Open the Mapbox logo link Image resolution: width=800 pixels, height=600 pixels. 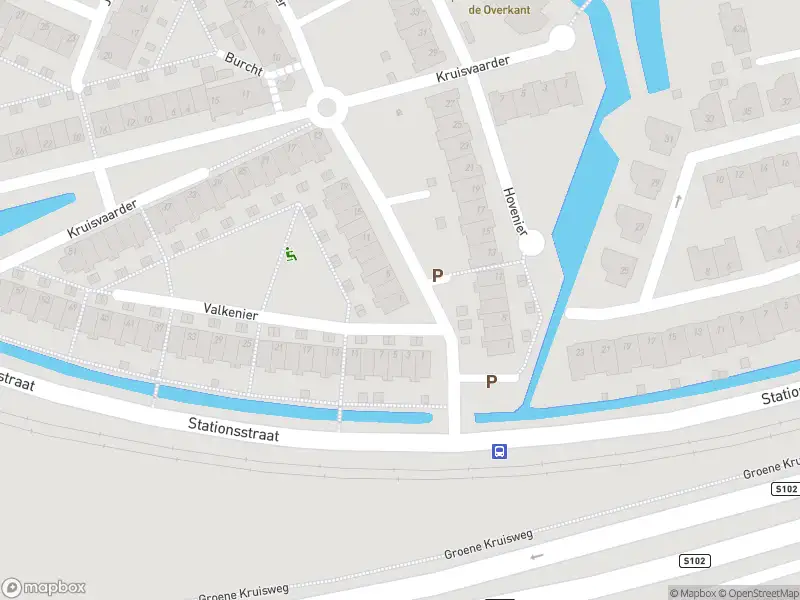pyautogui.click(x=43, y=587)
